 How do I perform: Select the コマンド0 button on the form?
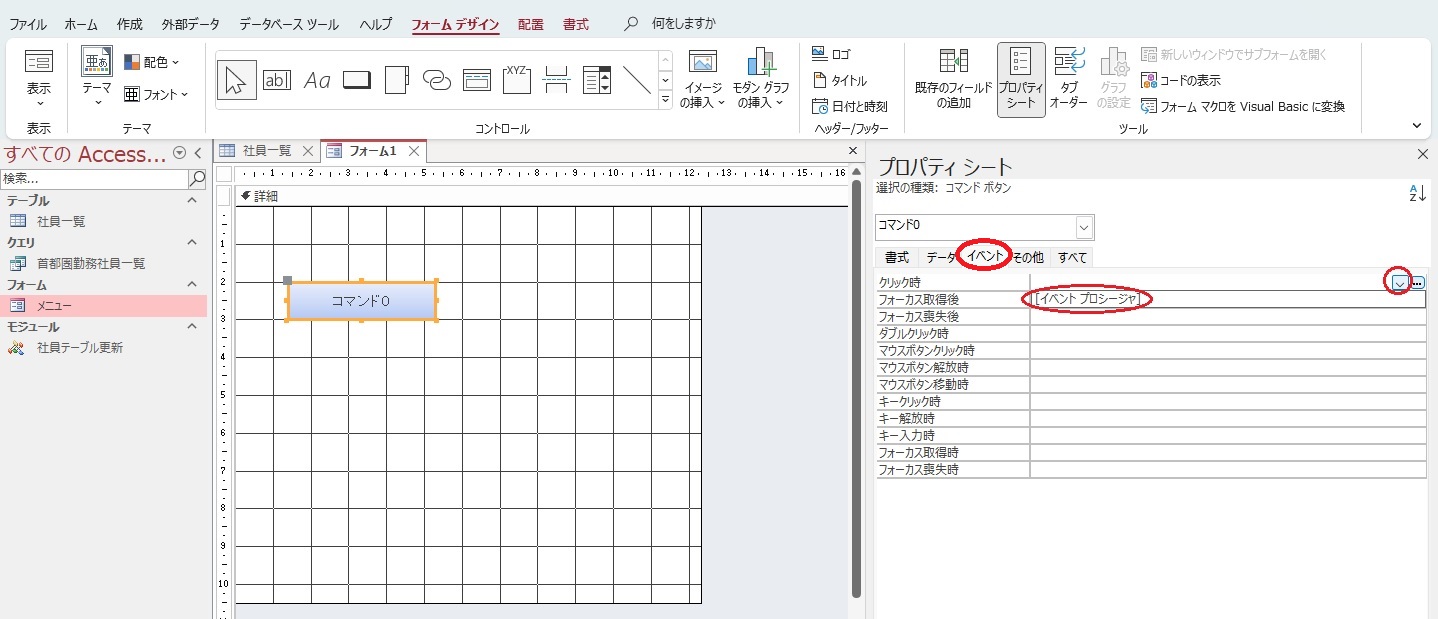[361, 301]
